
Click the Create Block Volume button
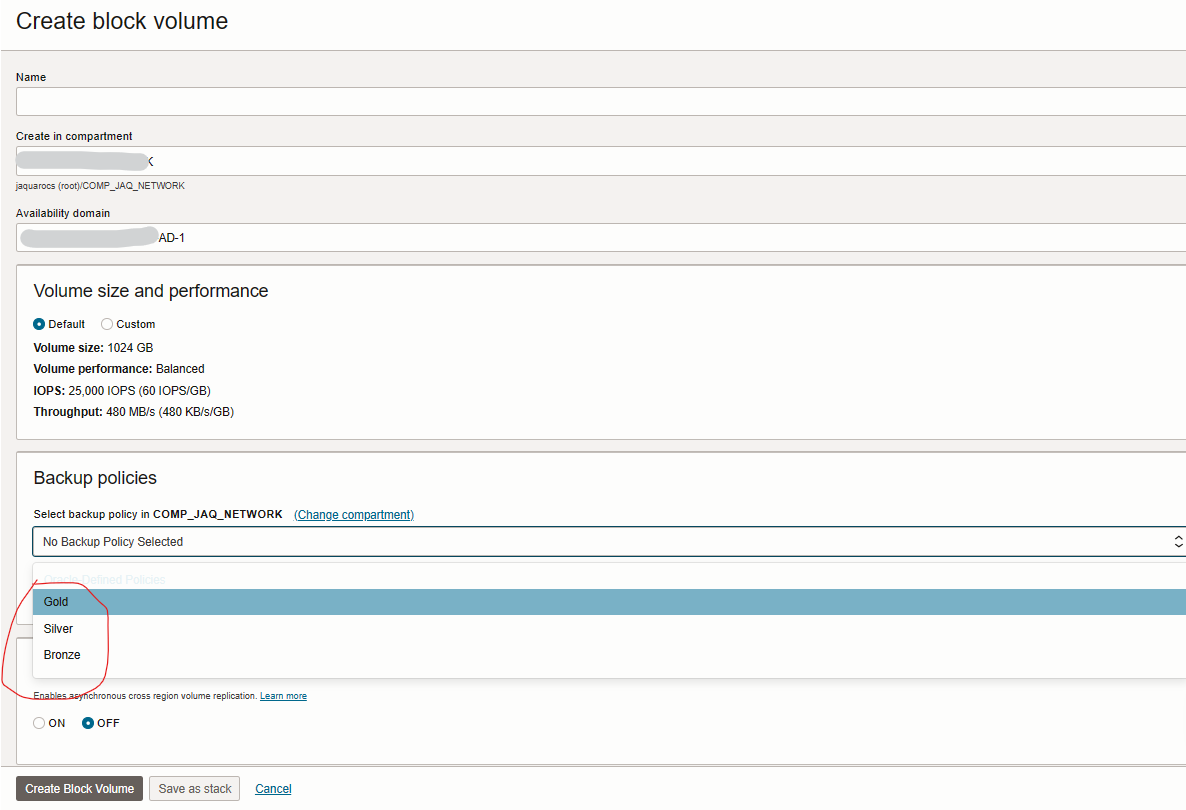click(78, 788)
